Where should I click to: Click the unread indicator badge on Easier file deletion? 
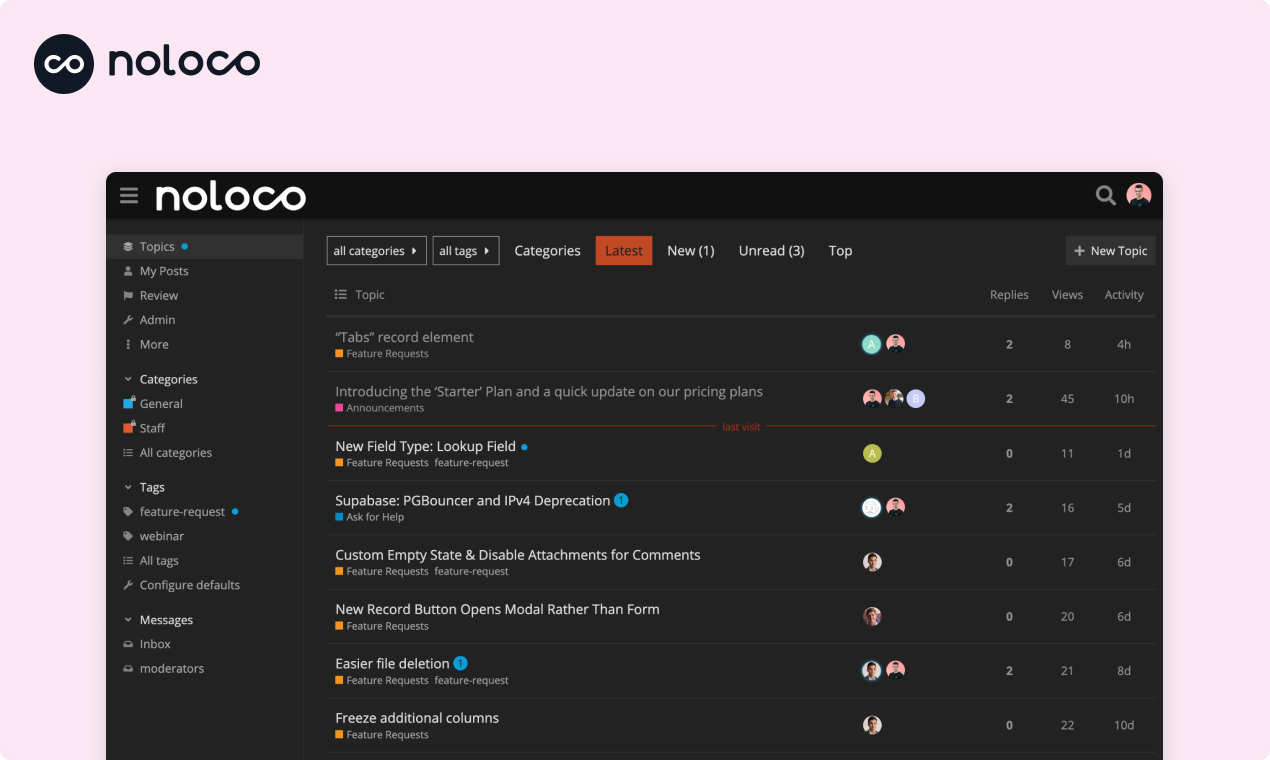click(x=460, y=662)
